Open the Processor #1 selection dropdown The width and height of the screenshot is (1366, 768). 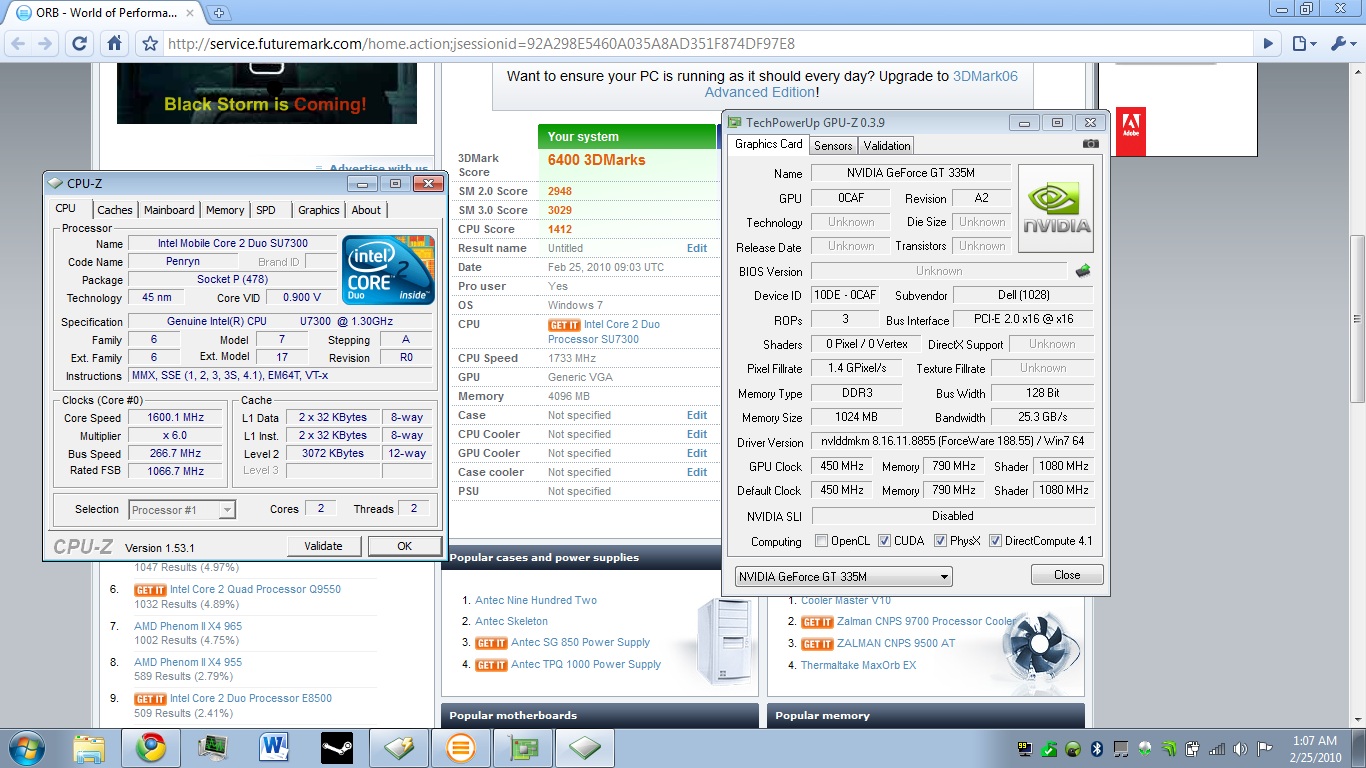(183, 510)
